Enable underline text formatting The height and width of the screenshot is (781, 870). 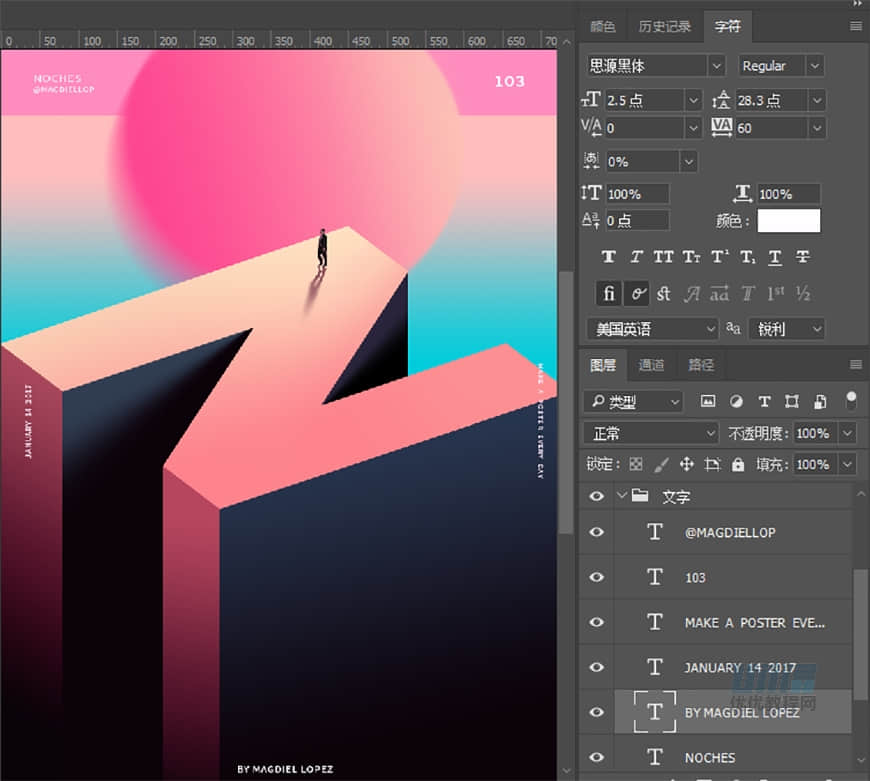point(774,257)
